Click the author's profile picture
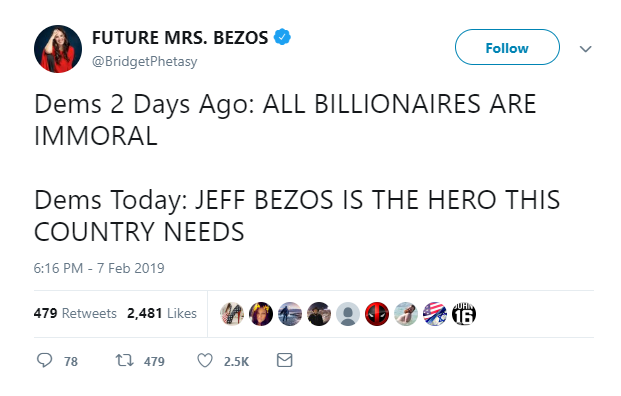Screen dimensions: 621x396 click(x=58, y=49)
